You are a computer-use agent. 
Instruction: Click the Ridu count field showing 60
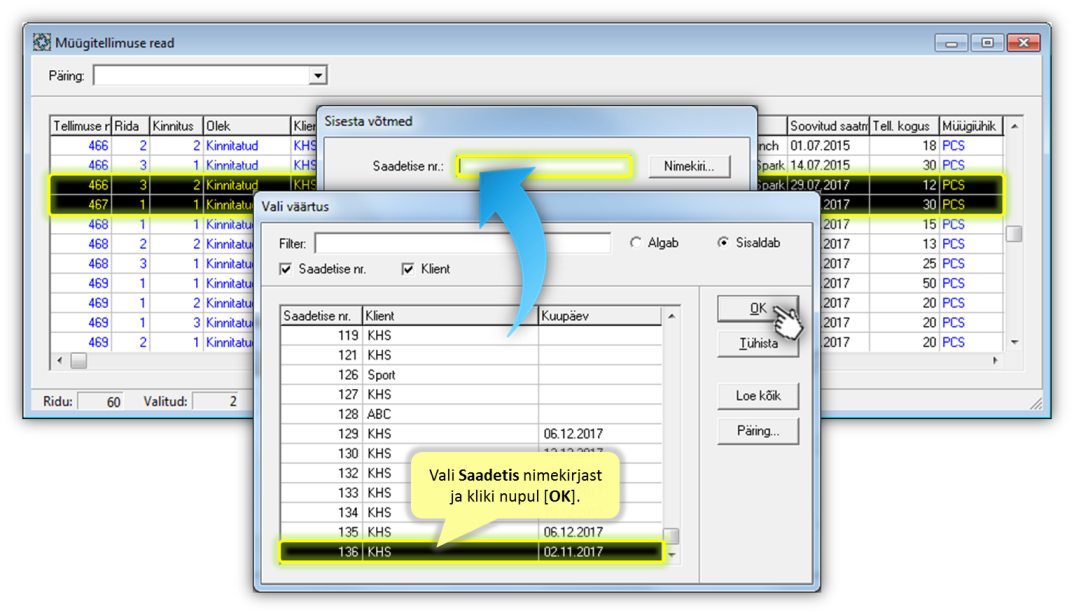click(101, 402)
